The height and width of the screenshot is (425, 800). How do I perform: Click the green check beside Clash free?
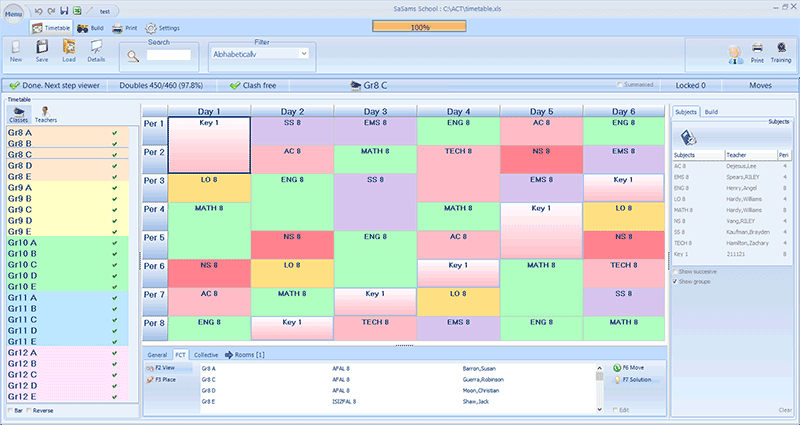tap(235, 86)
